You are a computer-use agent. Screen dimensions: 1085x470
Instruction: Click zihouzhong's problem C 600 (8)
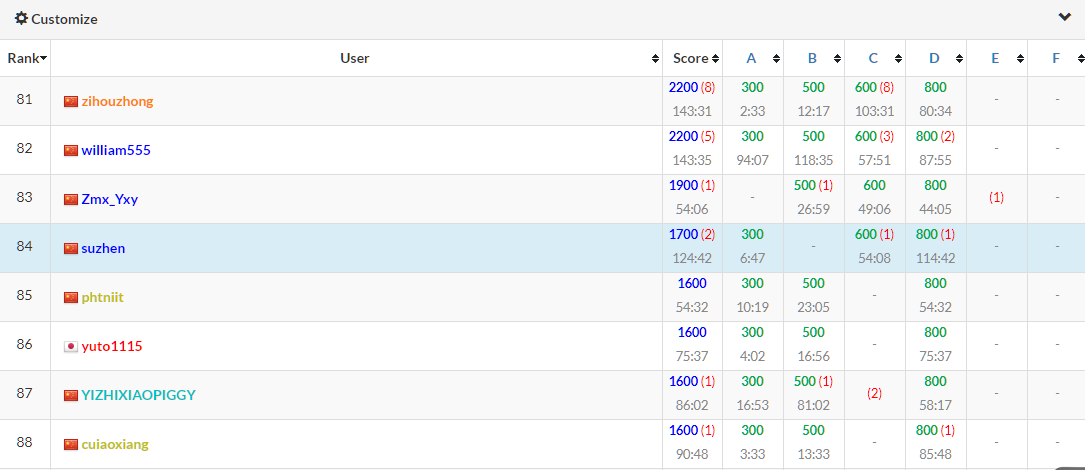click(874, 88)
